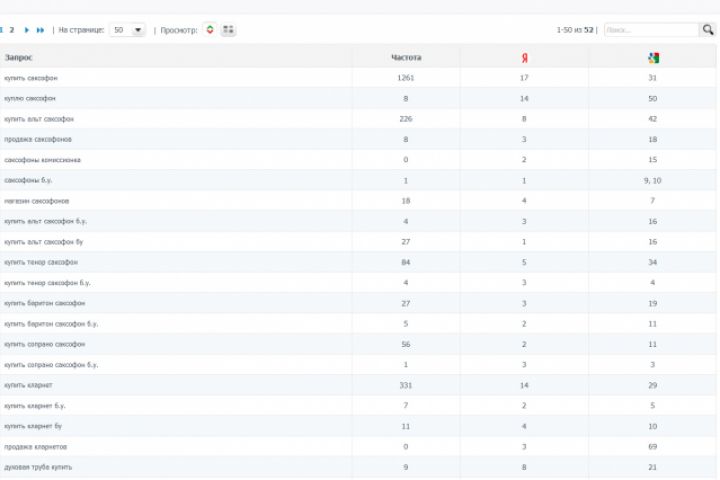The height and width of the screenshot is (480, 720).
Task: Select the query купить тенор саксофон б.у.
Action: pyautogui.click(x=47, y=283)
